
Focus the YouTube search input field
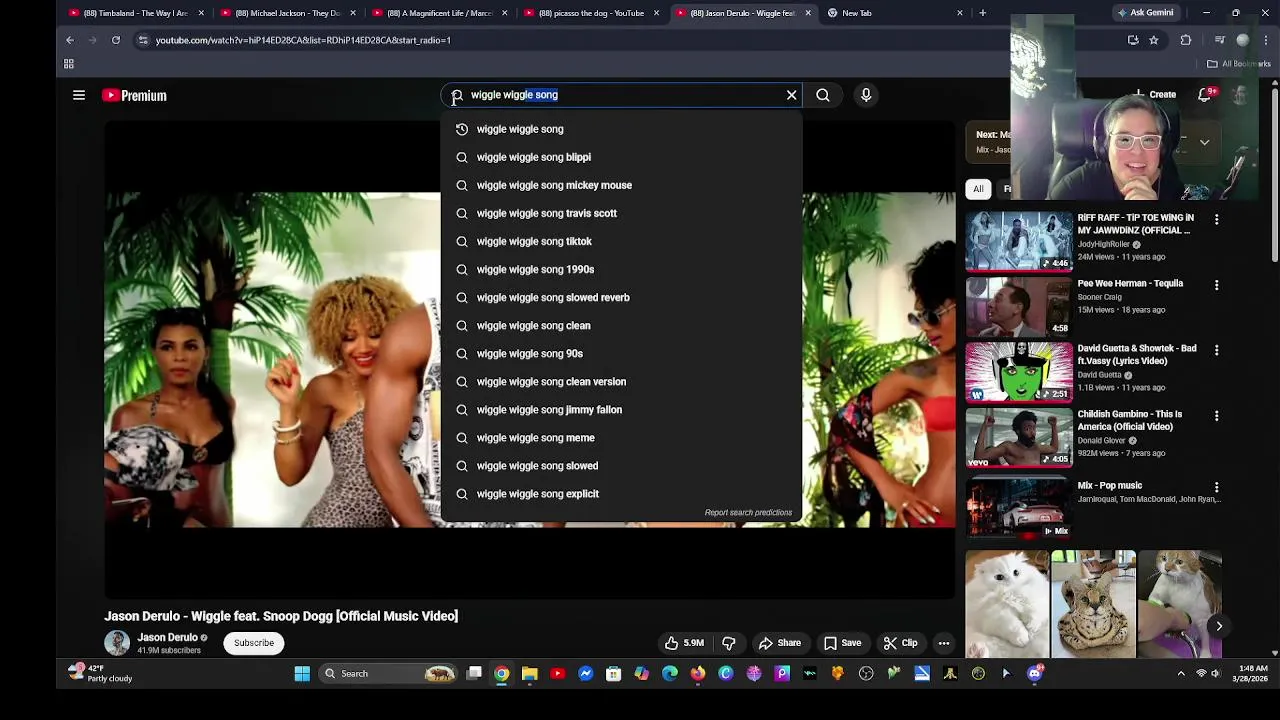tap(620, 95)
